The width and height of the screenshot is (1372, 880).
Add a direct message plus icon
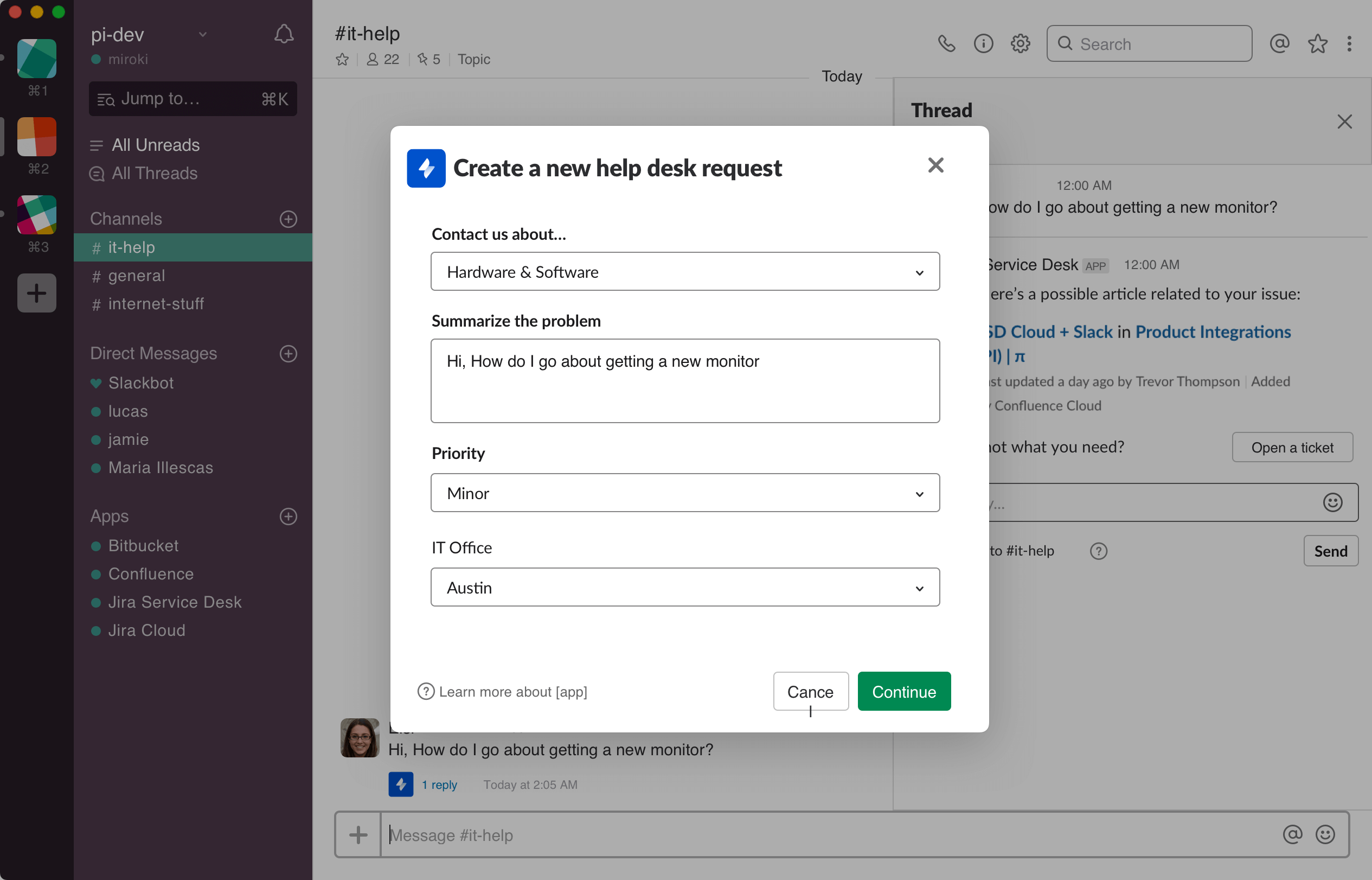[x=288, y=353]
